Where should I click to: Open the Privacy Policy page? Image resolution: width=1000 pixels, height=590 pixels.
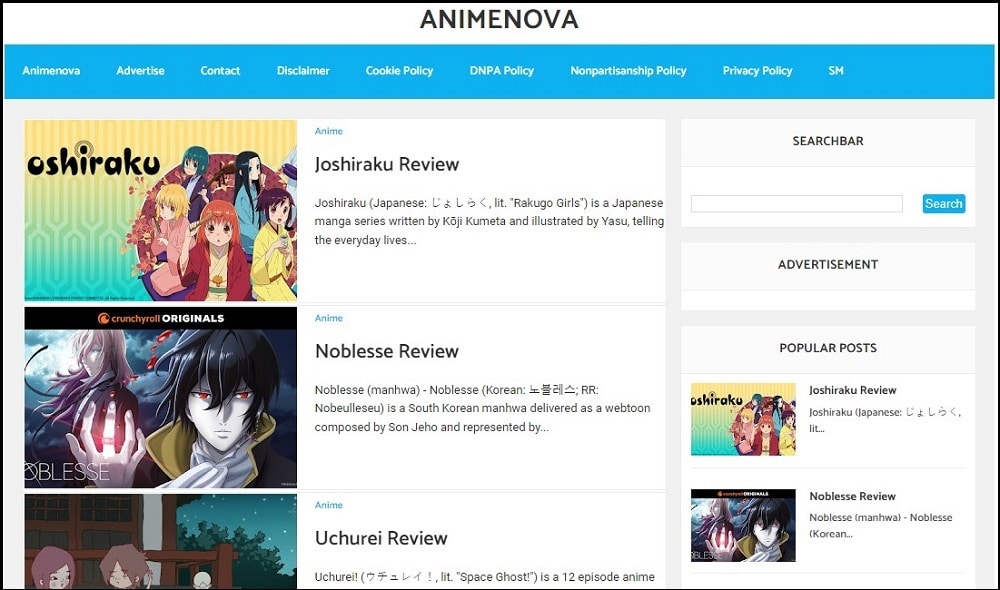757,71
